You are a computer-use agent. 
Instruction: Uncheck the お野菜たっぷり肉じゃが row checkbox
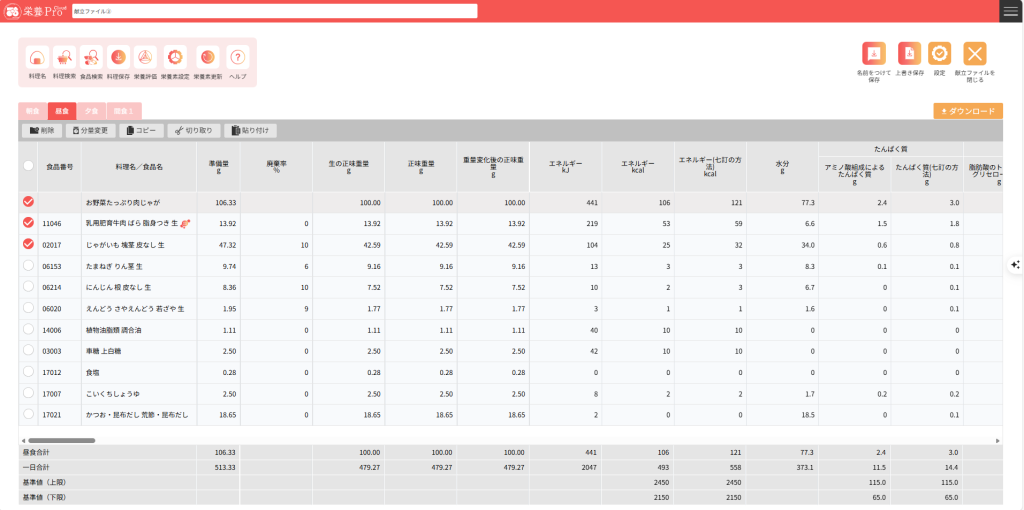[x=28, y=202]
